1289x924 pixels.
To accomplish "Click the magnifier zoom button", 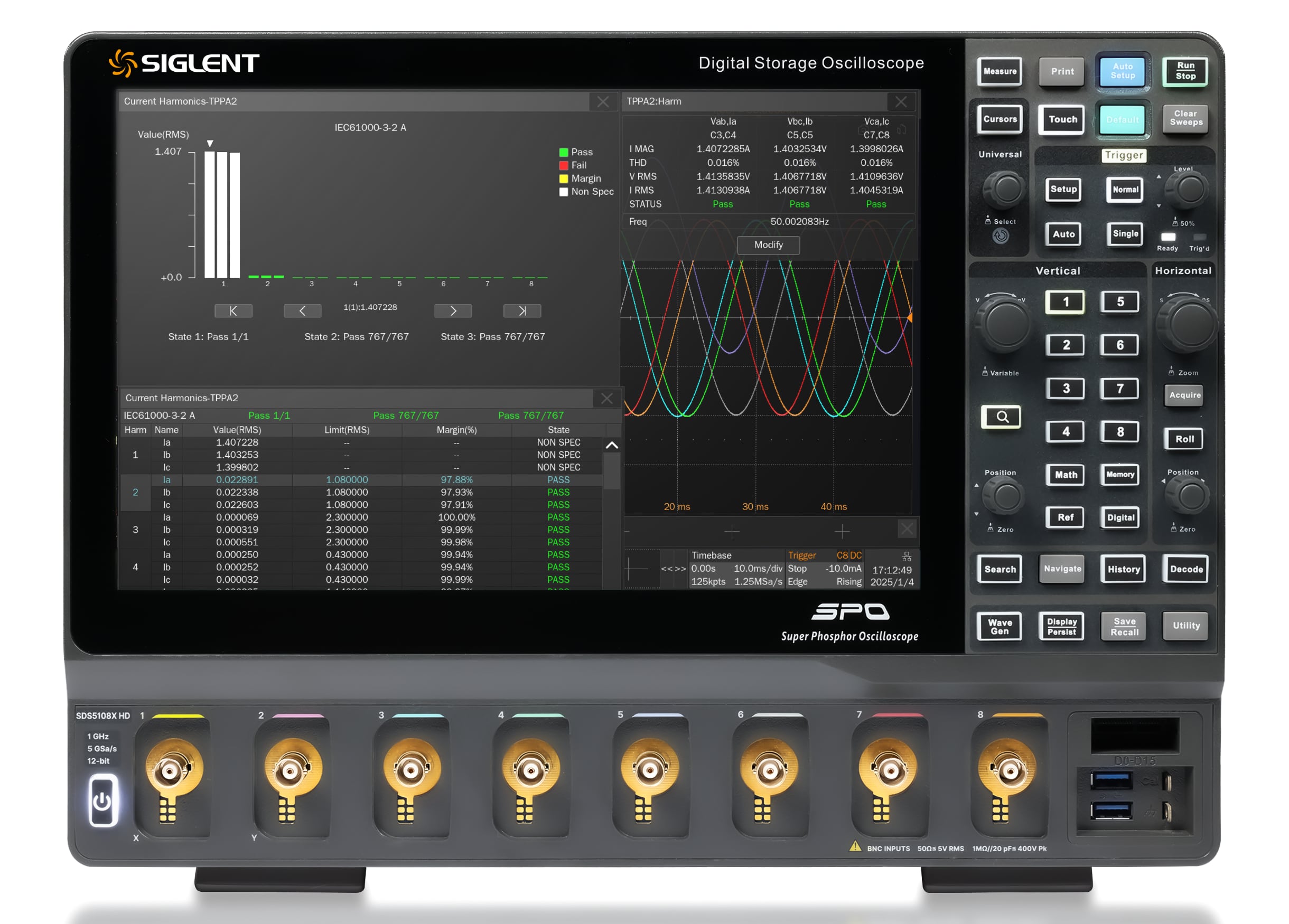I will pyautogui.click(x=1000, y=418).
